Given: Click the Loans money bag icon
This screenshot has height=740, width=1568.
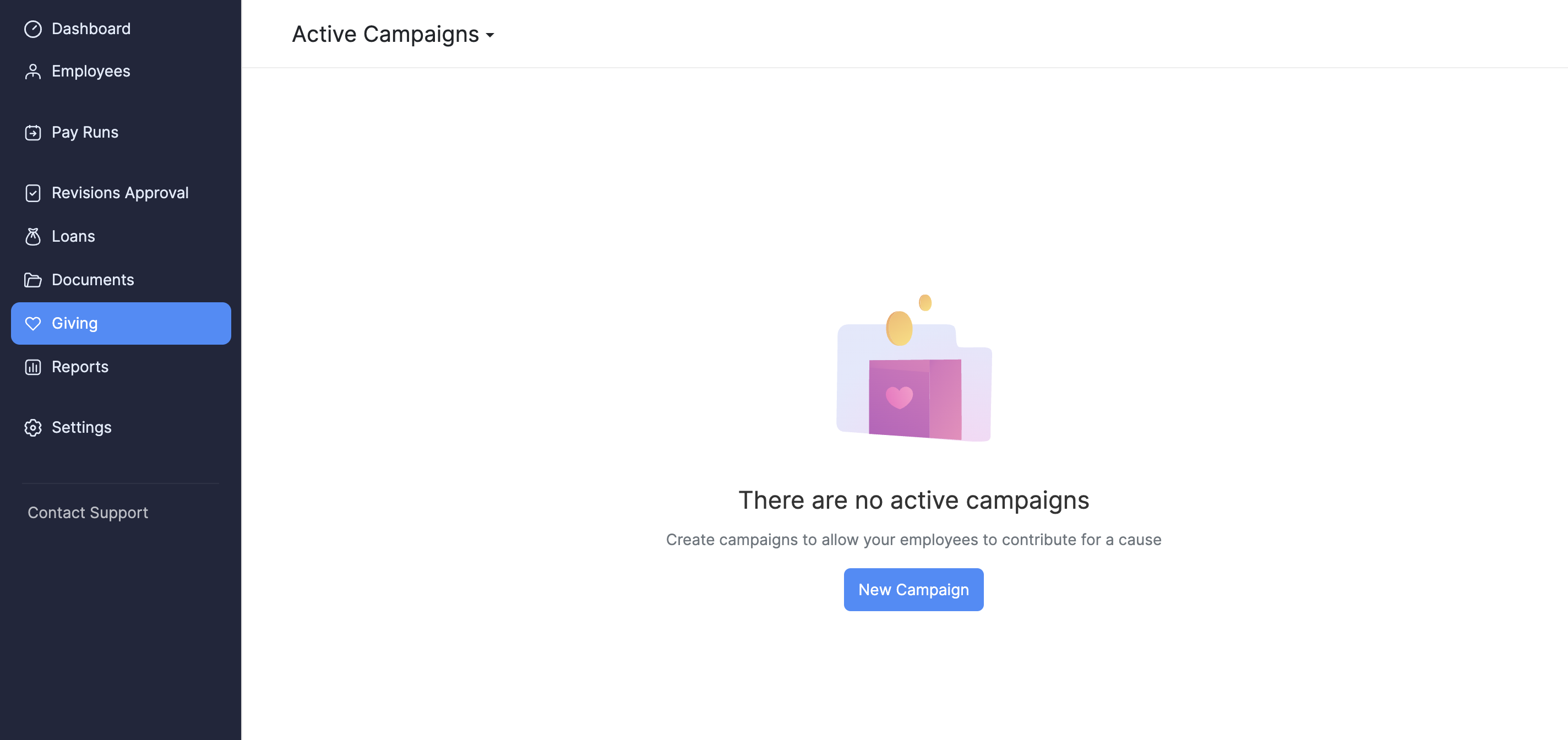Looking at the screenshot, I should (33, 236).
